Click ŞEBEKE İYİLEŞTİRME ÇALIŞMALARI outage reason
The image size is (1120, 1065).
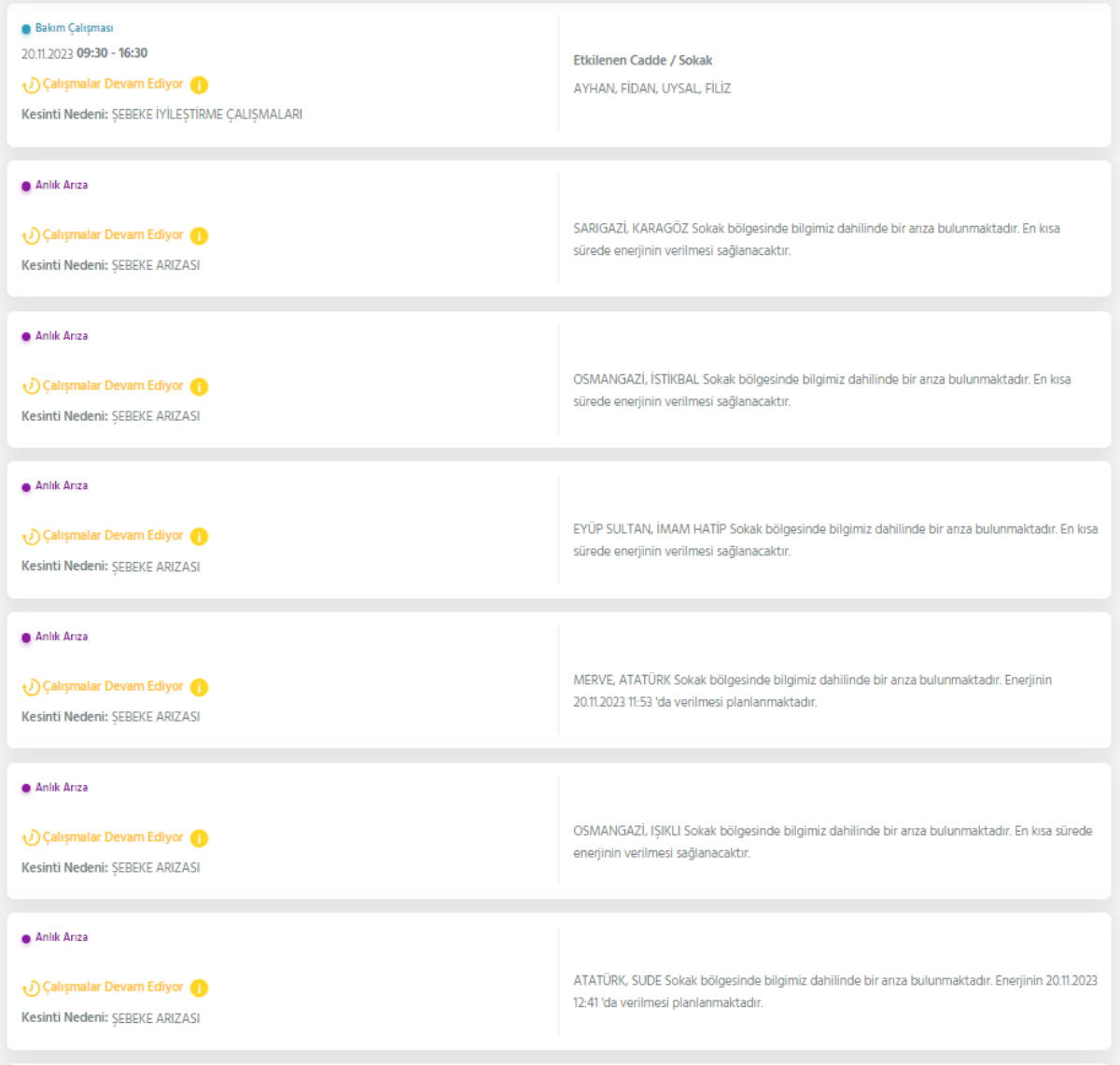(x=206, y=115)
